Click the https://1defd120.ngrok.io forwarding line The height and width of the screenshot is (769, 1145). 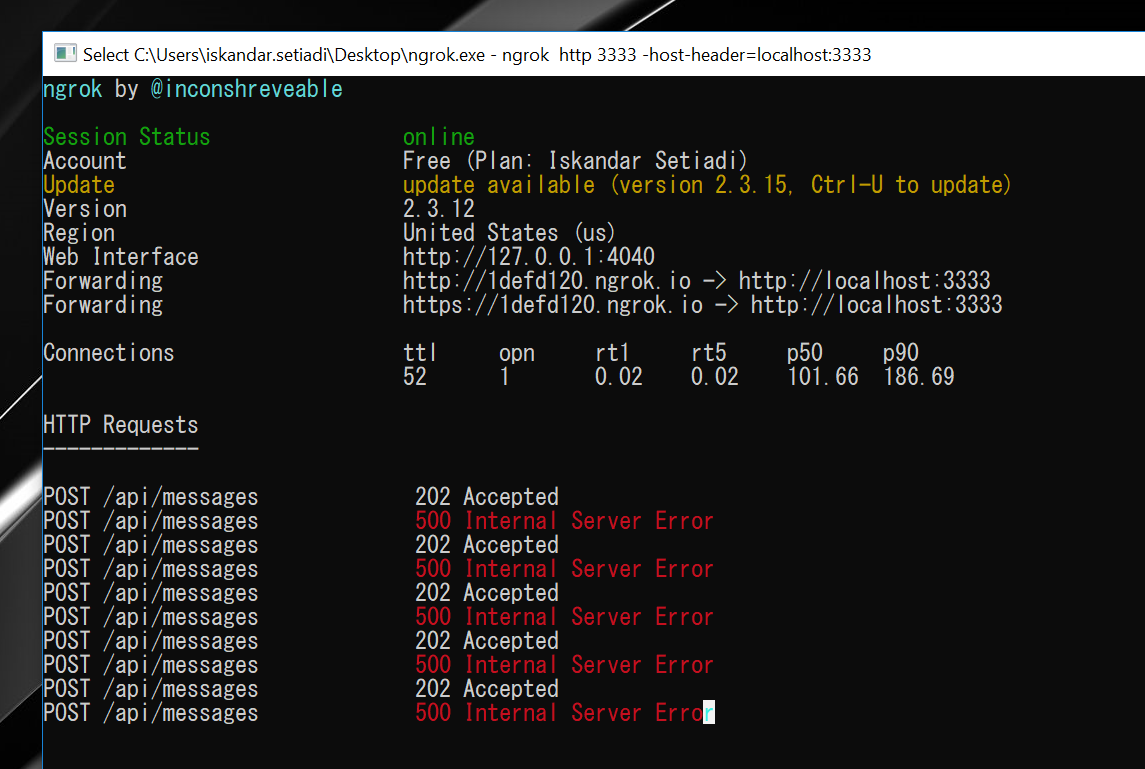702,305
